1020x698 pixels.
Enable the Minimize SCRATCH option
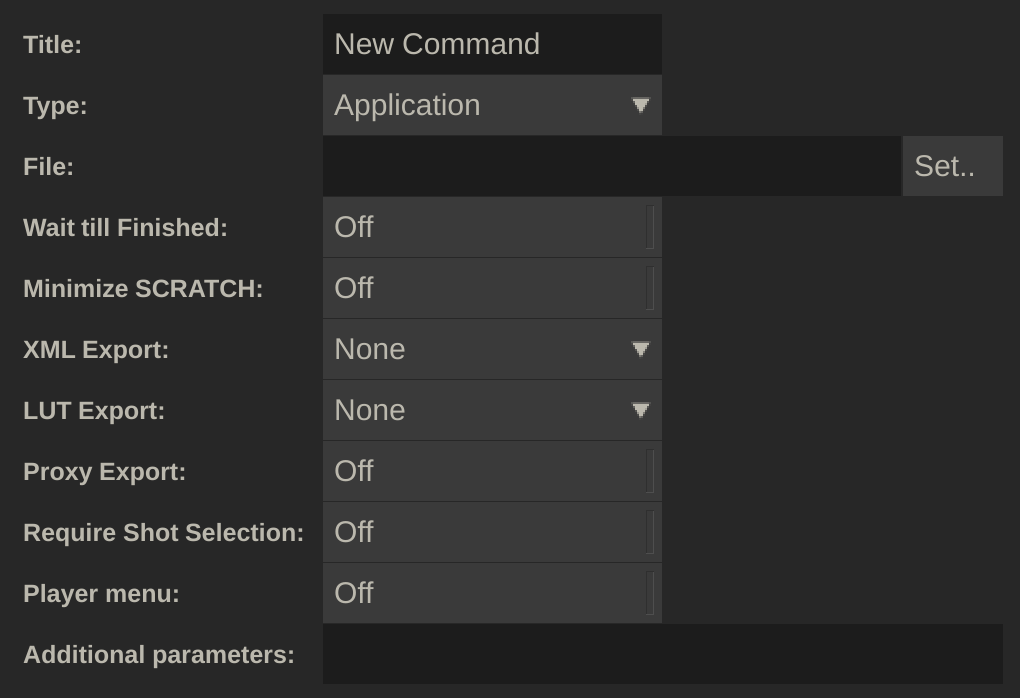[x=492, y=288]
